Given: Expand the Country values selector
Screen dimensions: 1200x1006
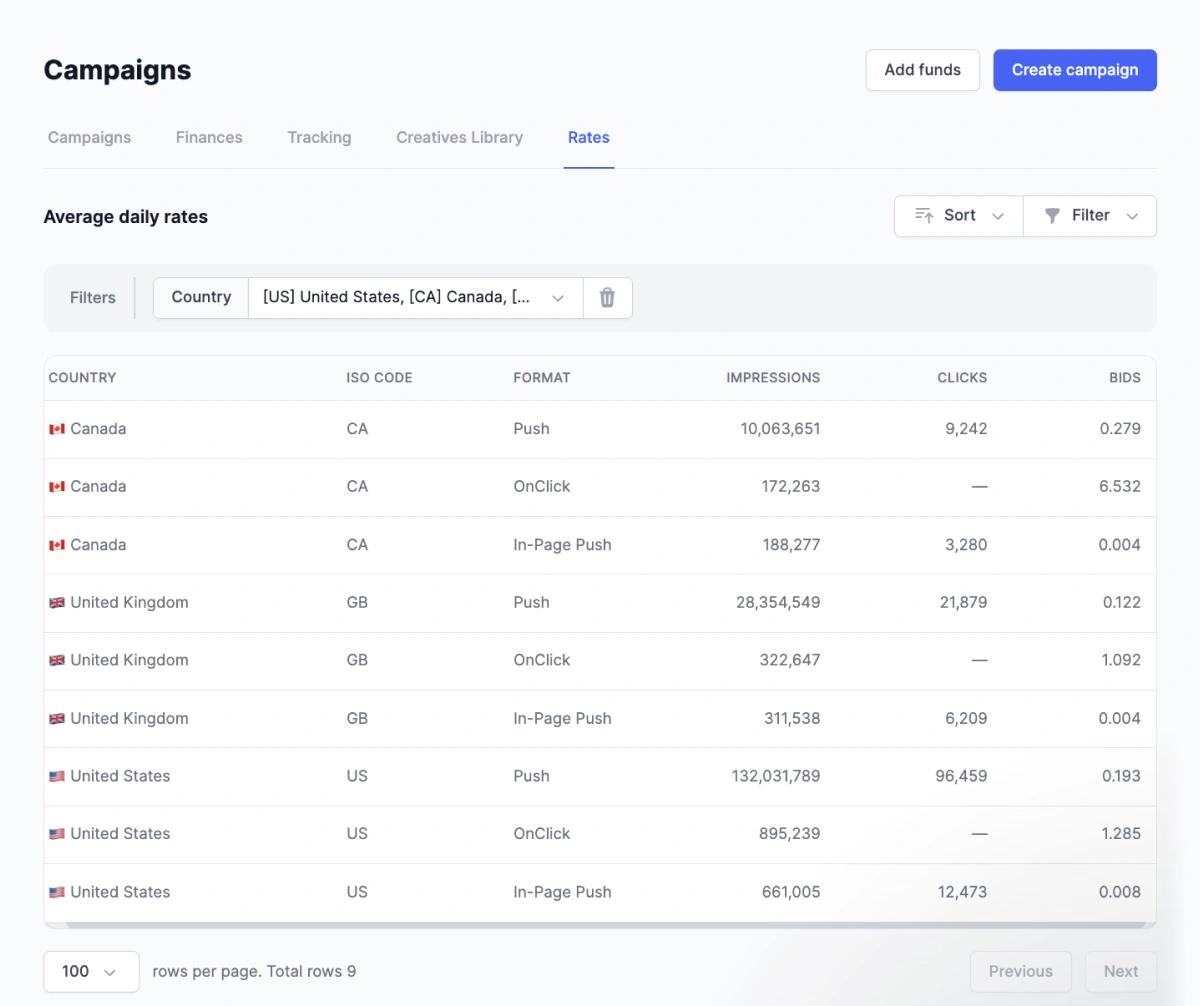Looking at the screenshot, I should coord(415,298).
